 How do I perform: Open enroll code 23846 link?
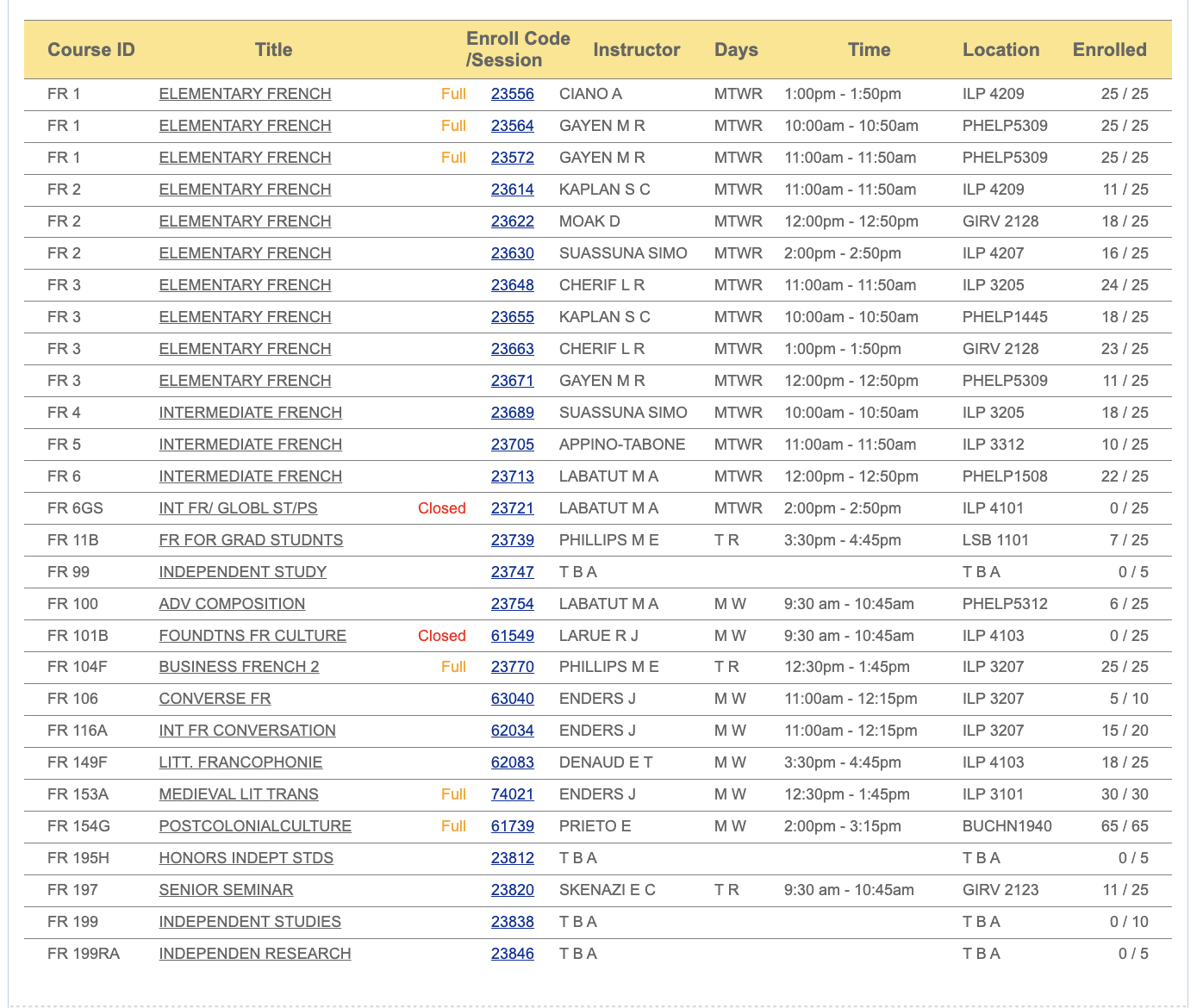pos(512,954)
